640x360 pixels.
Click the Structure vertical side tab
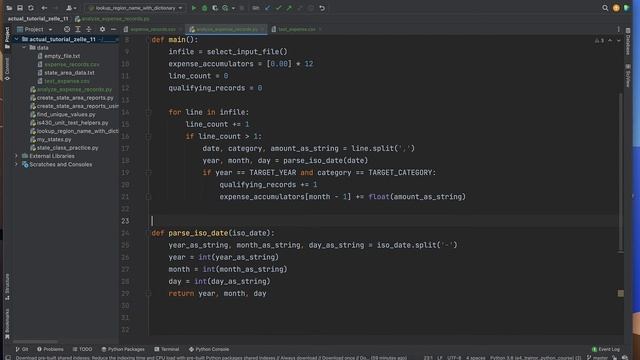click(x=7, y=287)
